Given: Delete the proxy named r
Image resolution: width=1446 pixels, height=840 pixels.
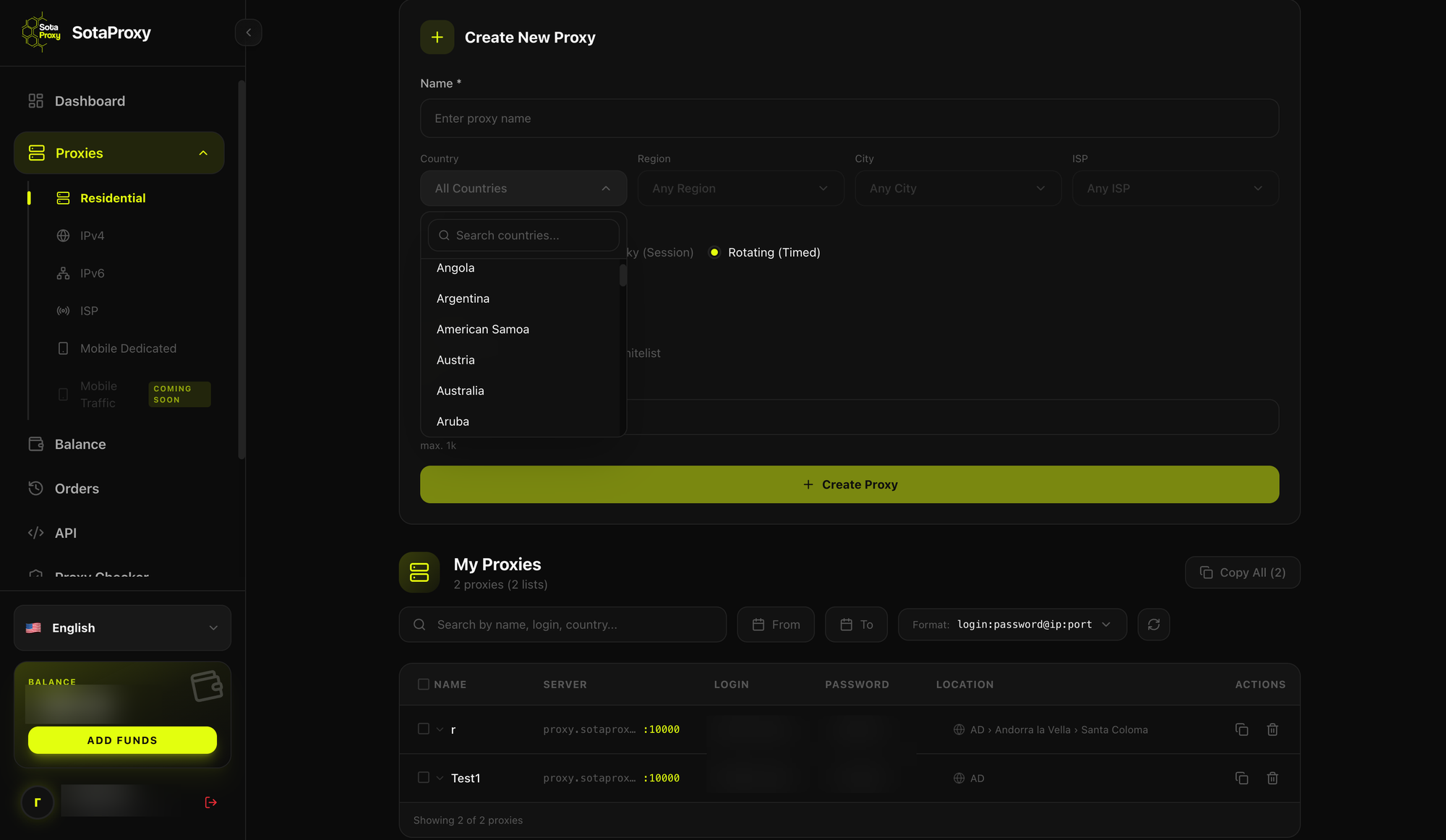Looking at the screenshot, I should [x=1272, y=729].
